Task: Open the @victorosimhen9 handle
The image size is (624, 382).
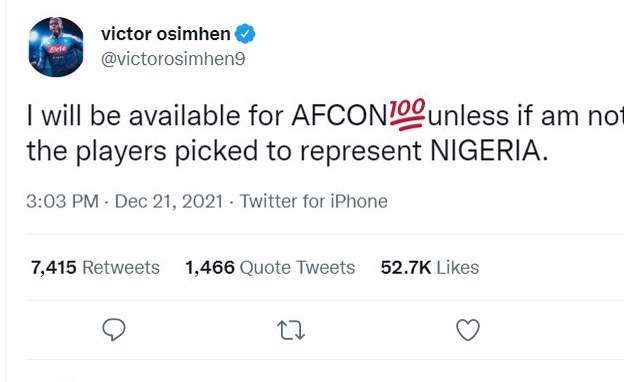Action: click(173, 59)
